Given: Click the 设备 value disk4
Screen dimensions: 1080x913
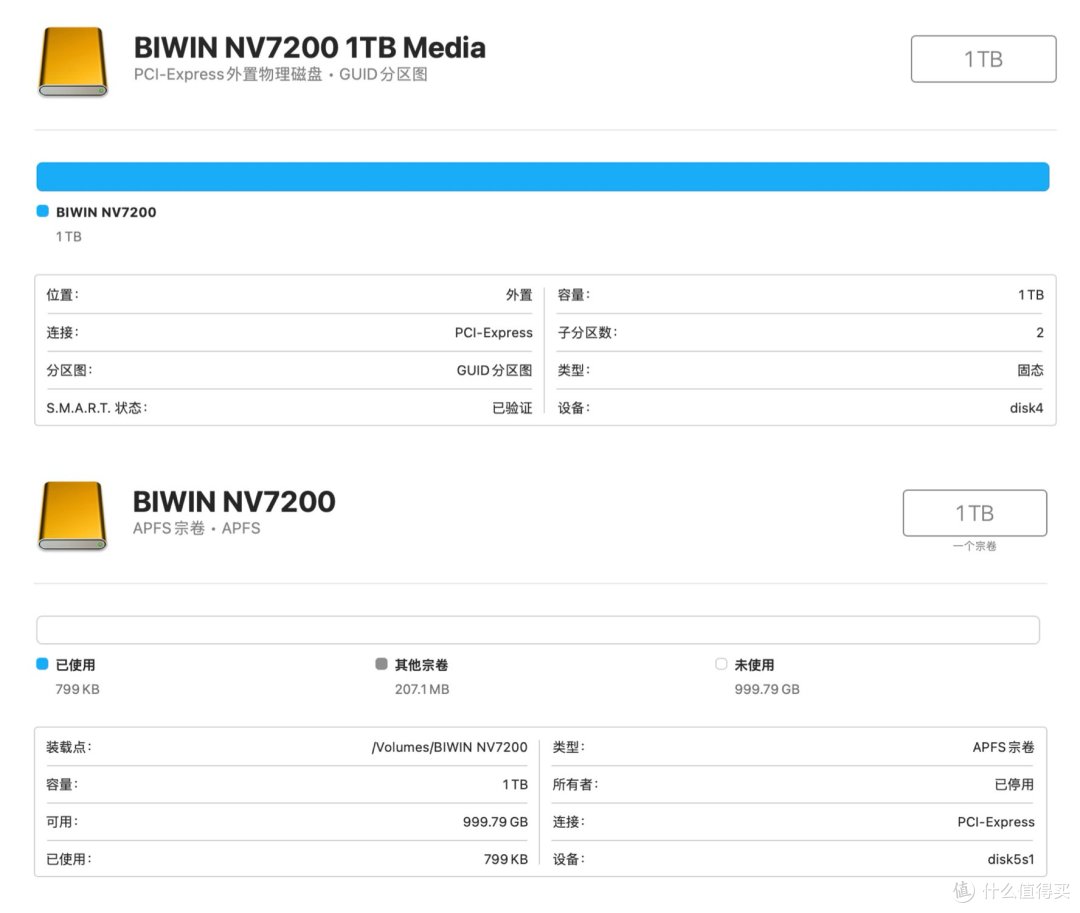Looking at the screenshot, I should point(1026,408).
